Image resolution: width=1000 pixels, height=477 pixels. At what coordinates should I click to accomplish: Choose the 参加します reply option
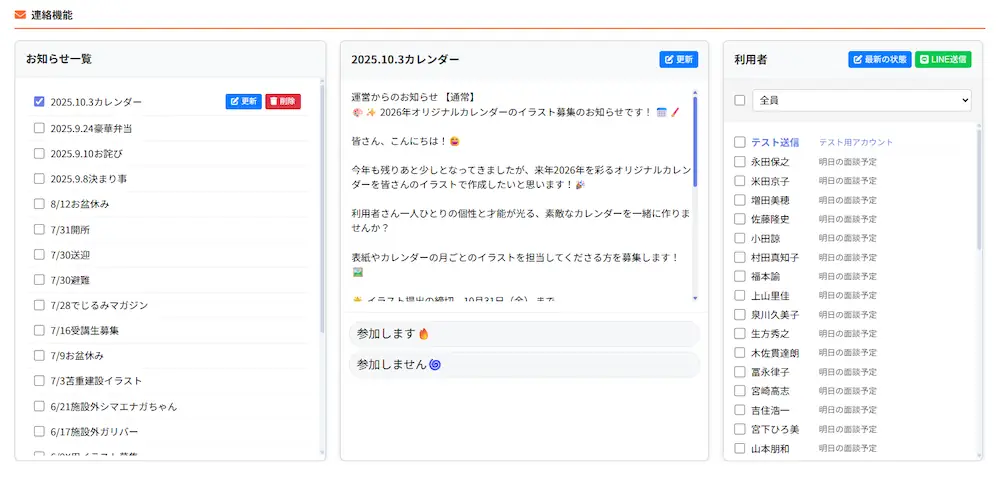click(x=524, y=334)
